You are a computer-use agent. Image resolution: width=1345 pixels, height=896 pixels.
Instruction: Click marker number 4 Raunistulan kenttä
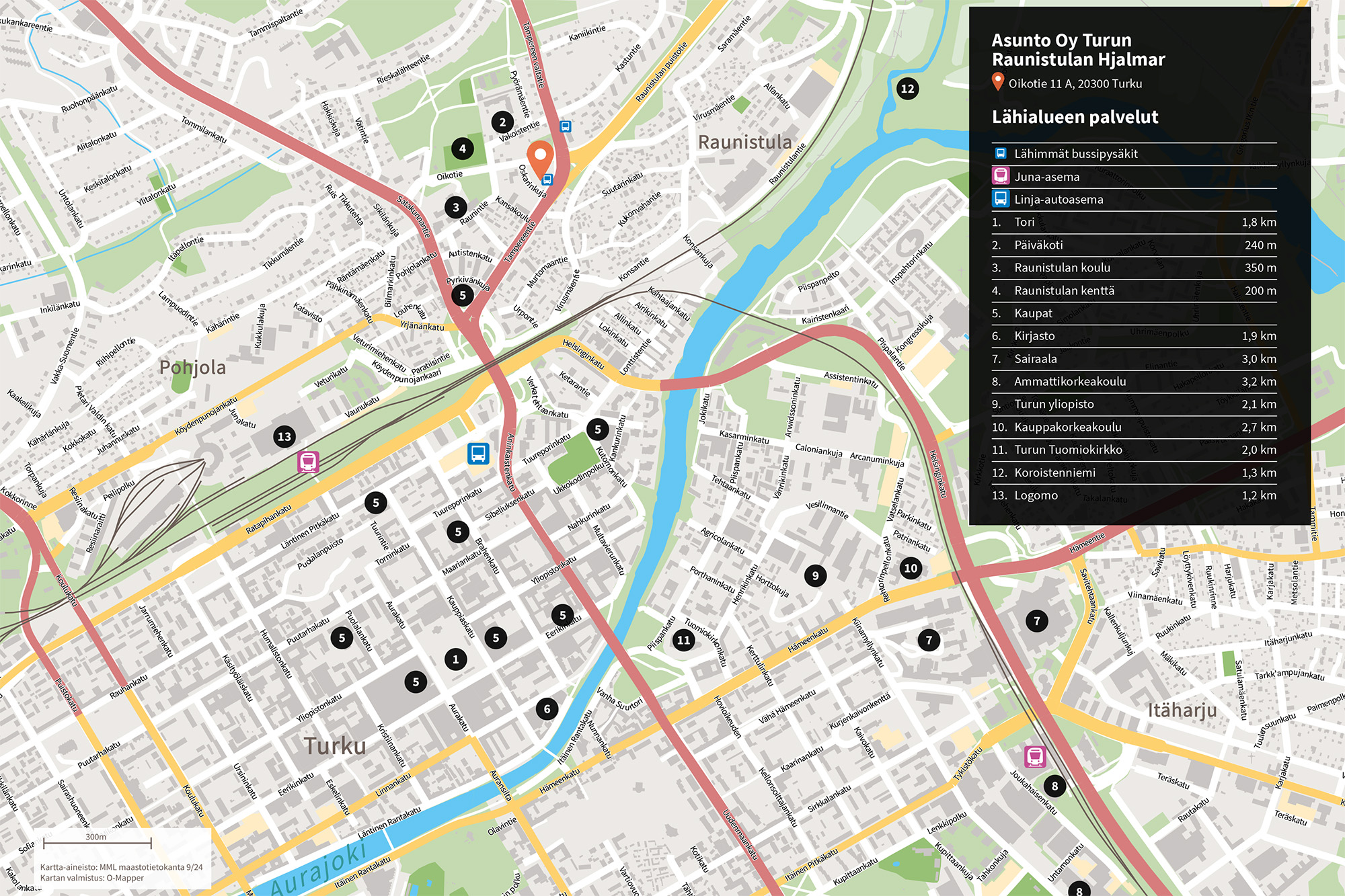462,149
